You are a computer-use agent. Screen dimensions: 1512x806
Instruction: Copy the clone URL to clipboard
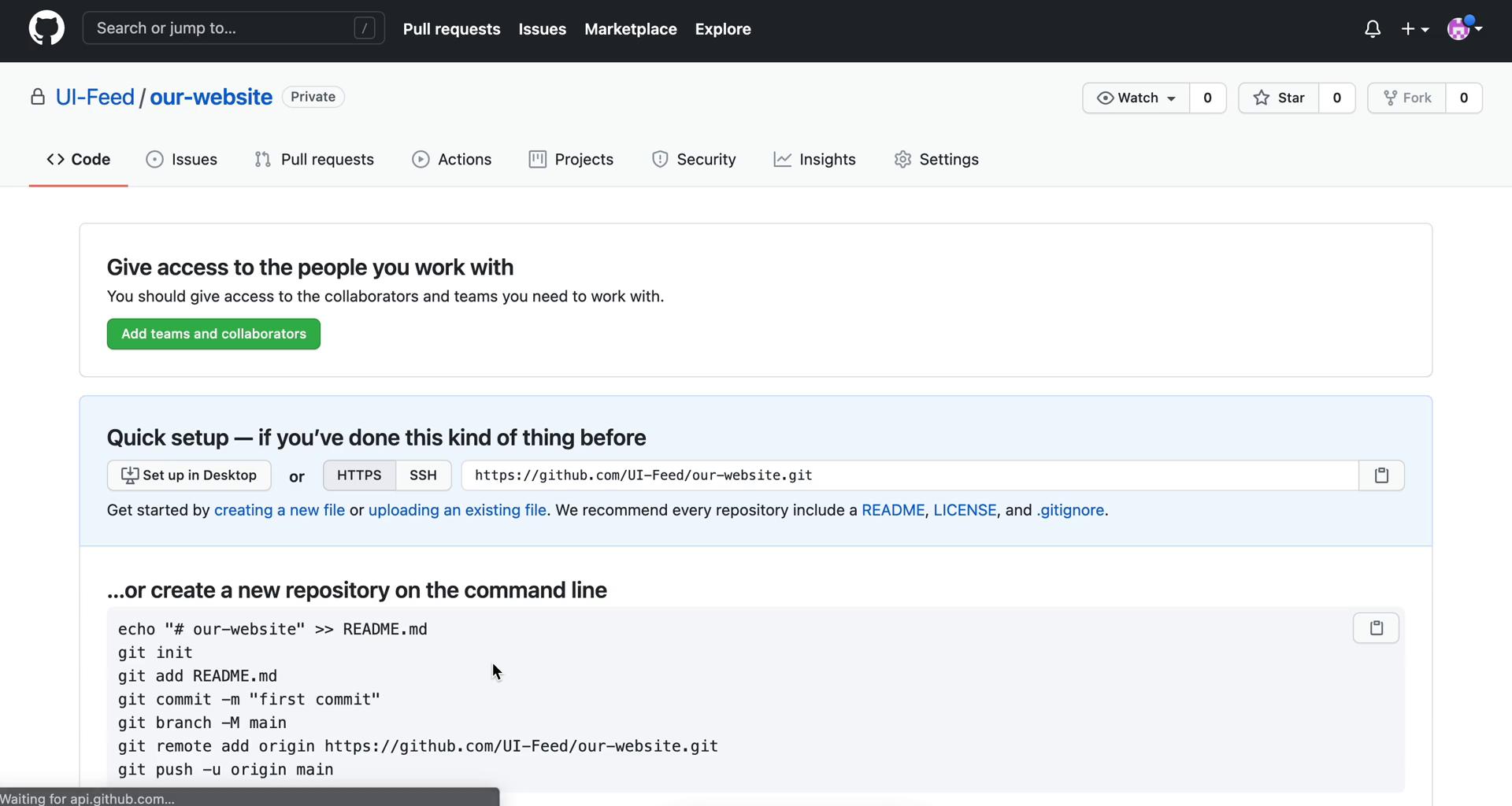[x=1381, y=475]
